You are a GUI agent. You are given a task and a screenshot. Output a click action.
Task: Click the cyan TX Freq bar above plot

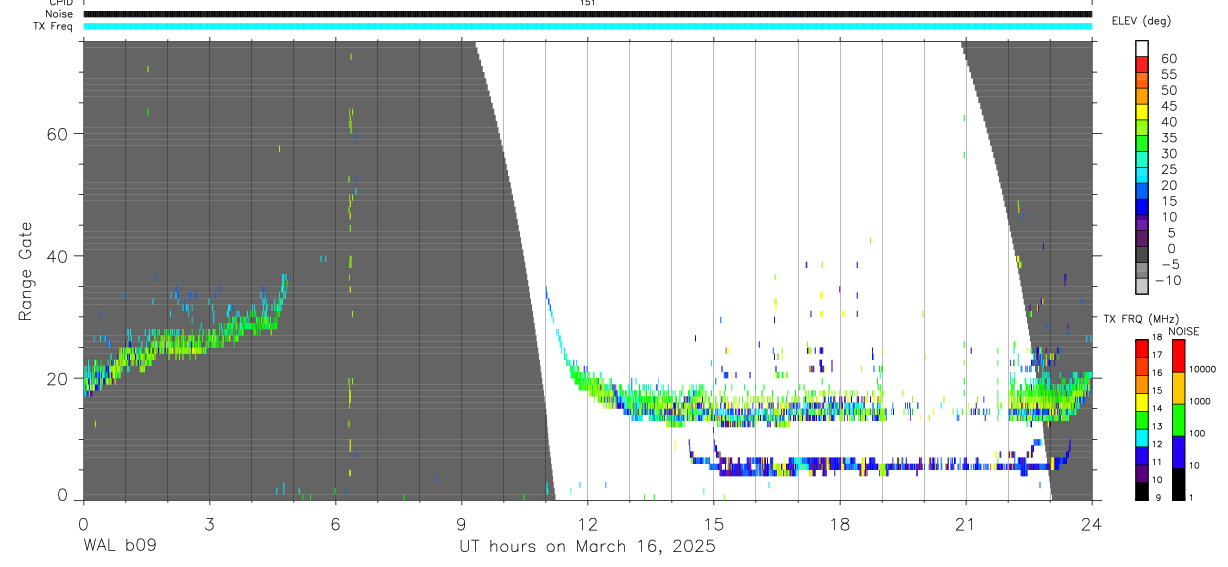pyautogui.click(x=587, y=26)
